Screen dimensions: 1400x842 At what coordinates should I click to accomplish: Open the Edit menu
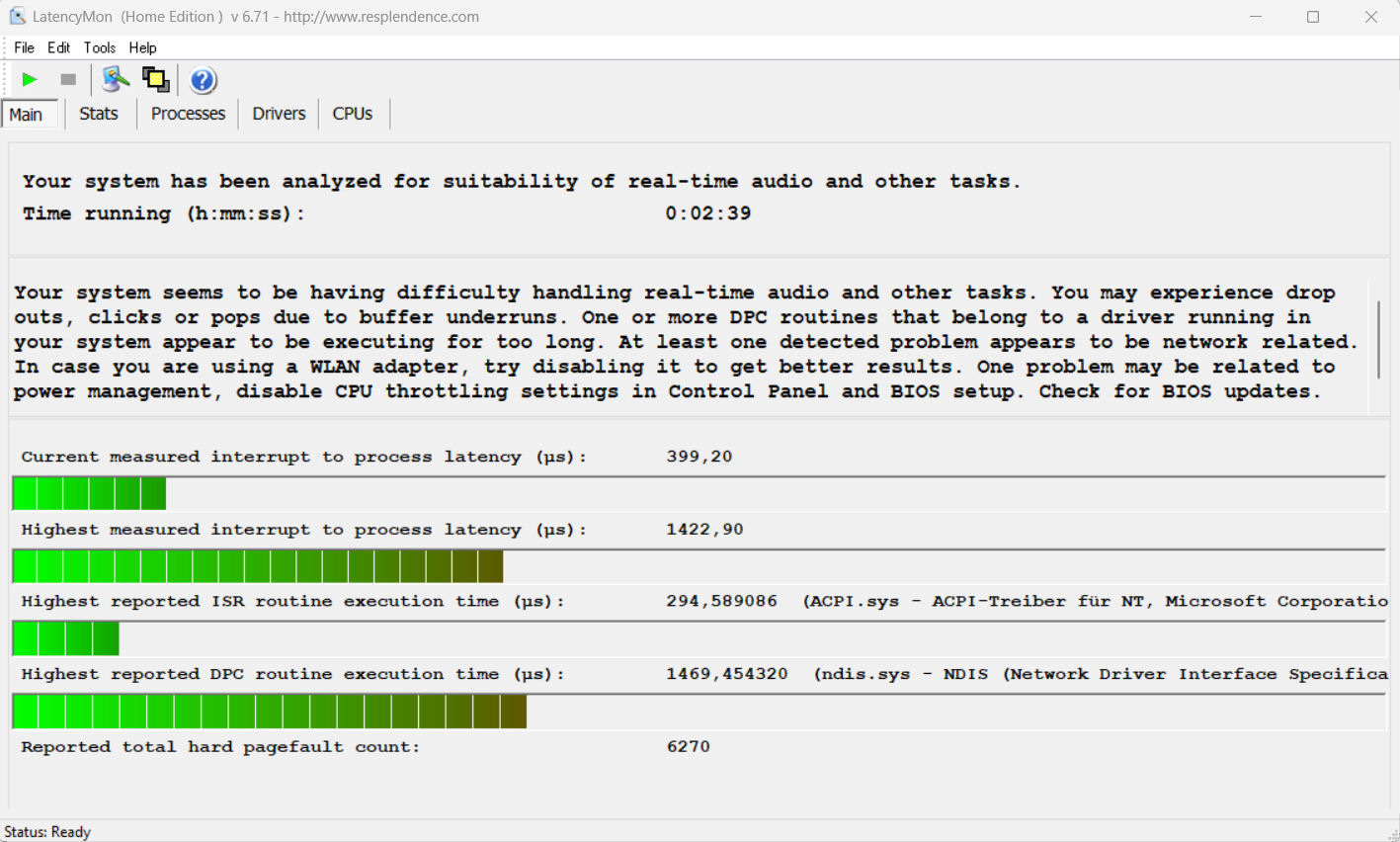tap(58, 47)
